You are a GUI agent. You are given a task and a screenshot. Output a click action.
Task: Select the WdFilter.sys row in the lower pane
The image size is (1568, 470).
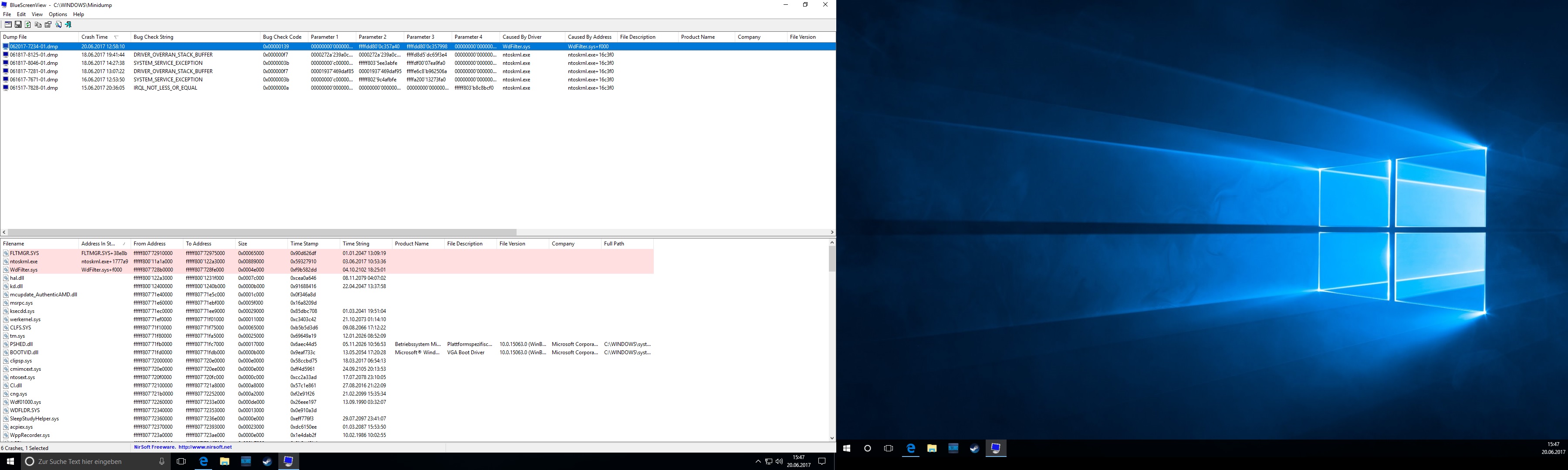(x=24, y=270)
